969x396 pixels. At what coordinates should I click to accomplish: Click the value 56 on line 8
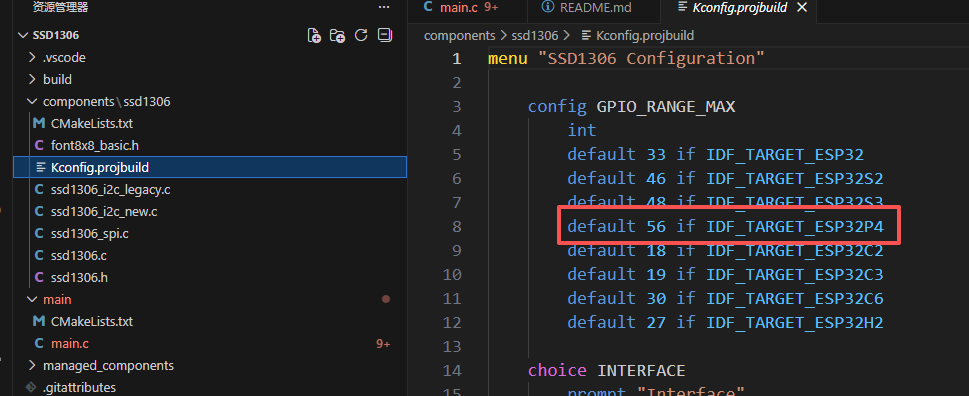click(656, 227)
